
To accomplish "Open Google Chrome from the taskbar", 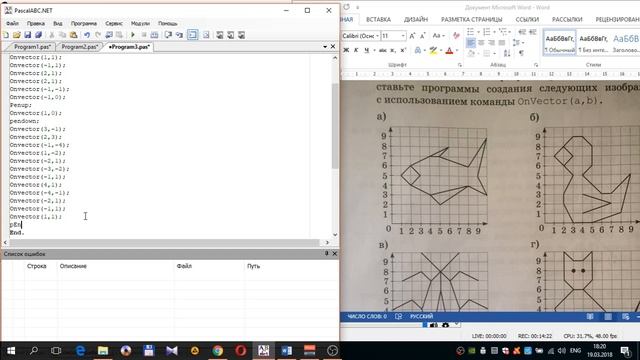I will pyautogui.click(x=218, y=351).
